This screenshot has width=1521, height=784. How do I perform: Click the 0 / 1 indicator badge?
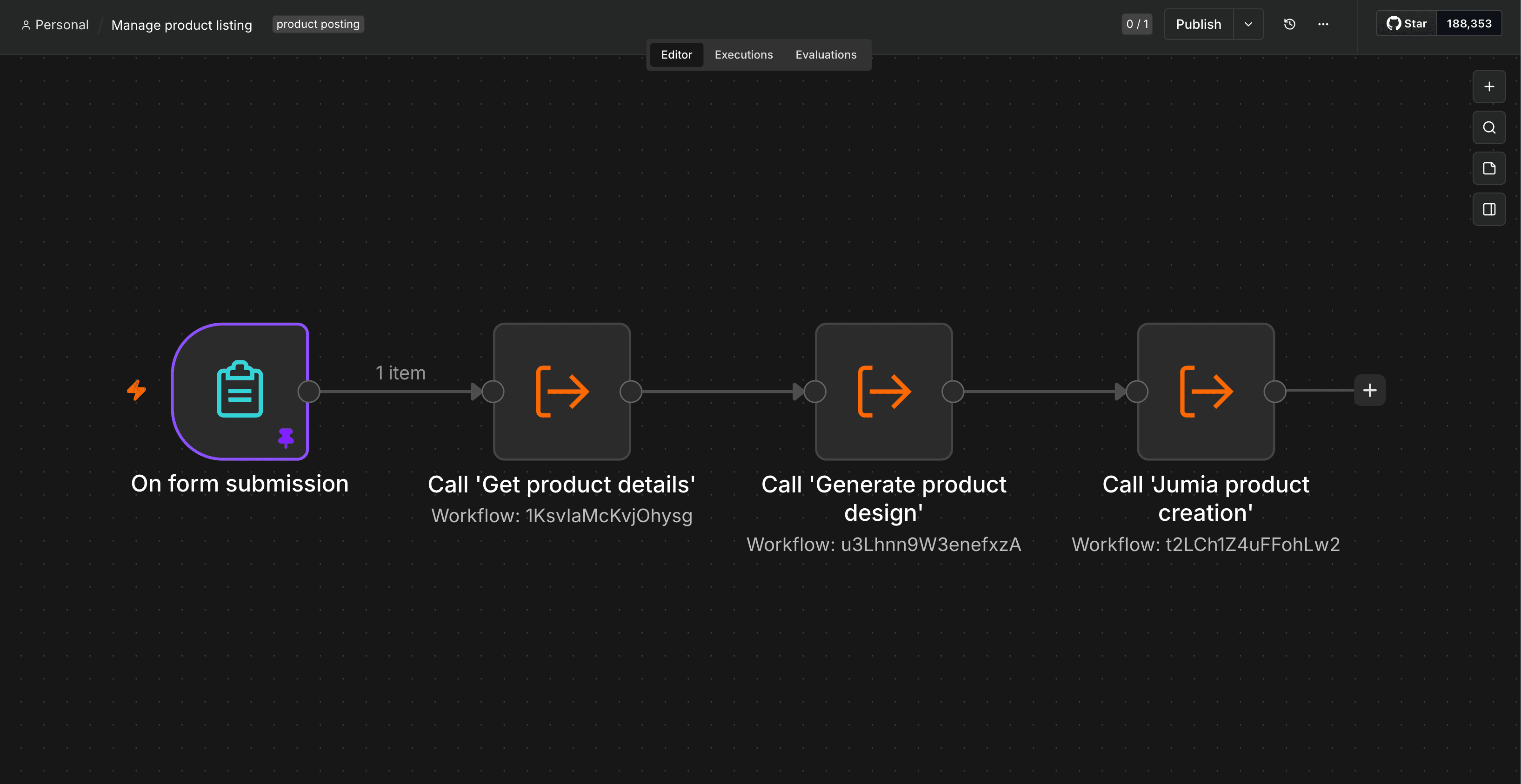click(1137, 24)
